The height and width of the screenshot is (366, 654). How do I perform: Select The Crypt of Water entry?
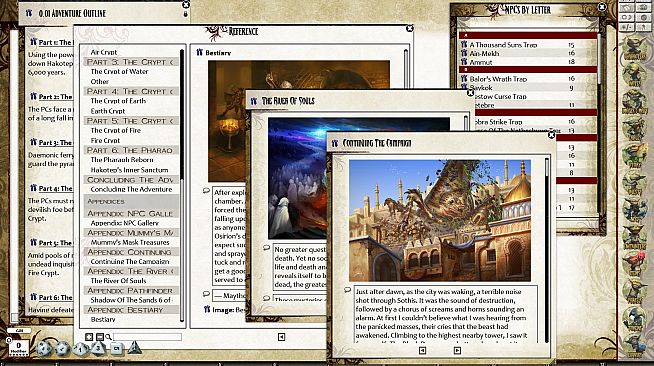pyautogui.click(x=119, y=72)
